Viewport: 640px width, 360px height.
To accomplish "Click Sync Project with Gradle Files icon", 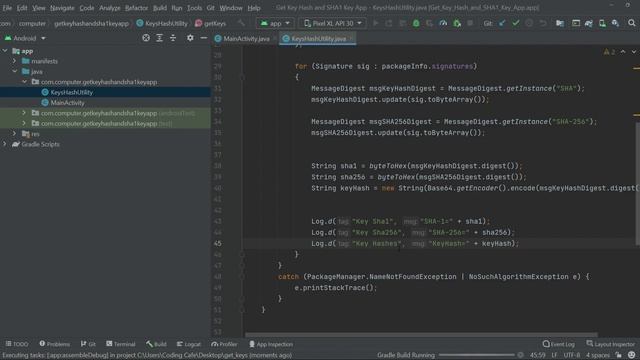I will pyautogui.click(x=589, y=23).
